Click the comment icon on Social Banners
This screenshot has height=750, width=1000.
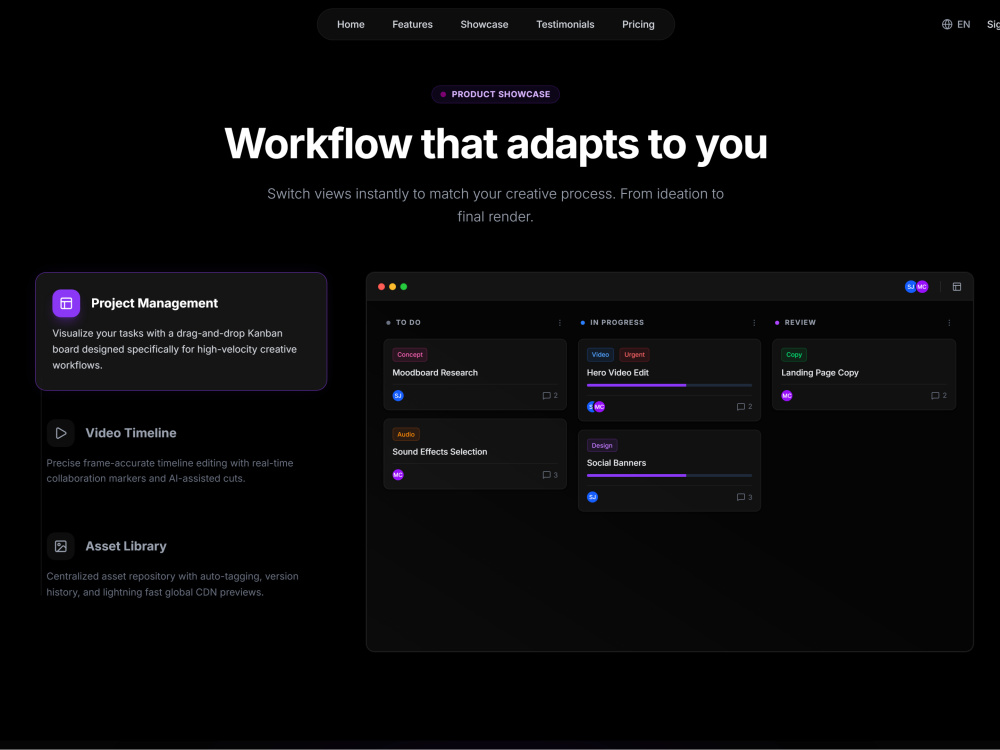pos(740,497)
